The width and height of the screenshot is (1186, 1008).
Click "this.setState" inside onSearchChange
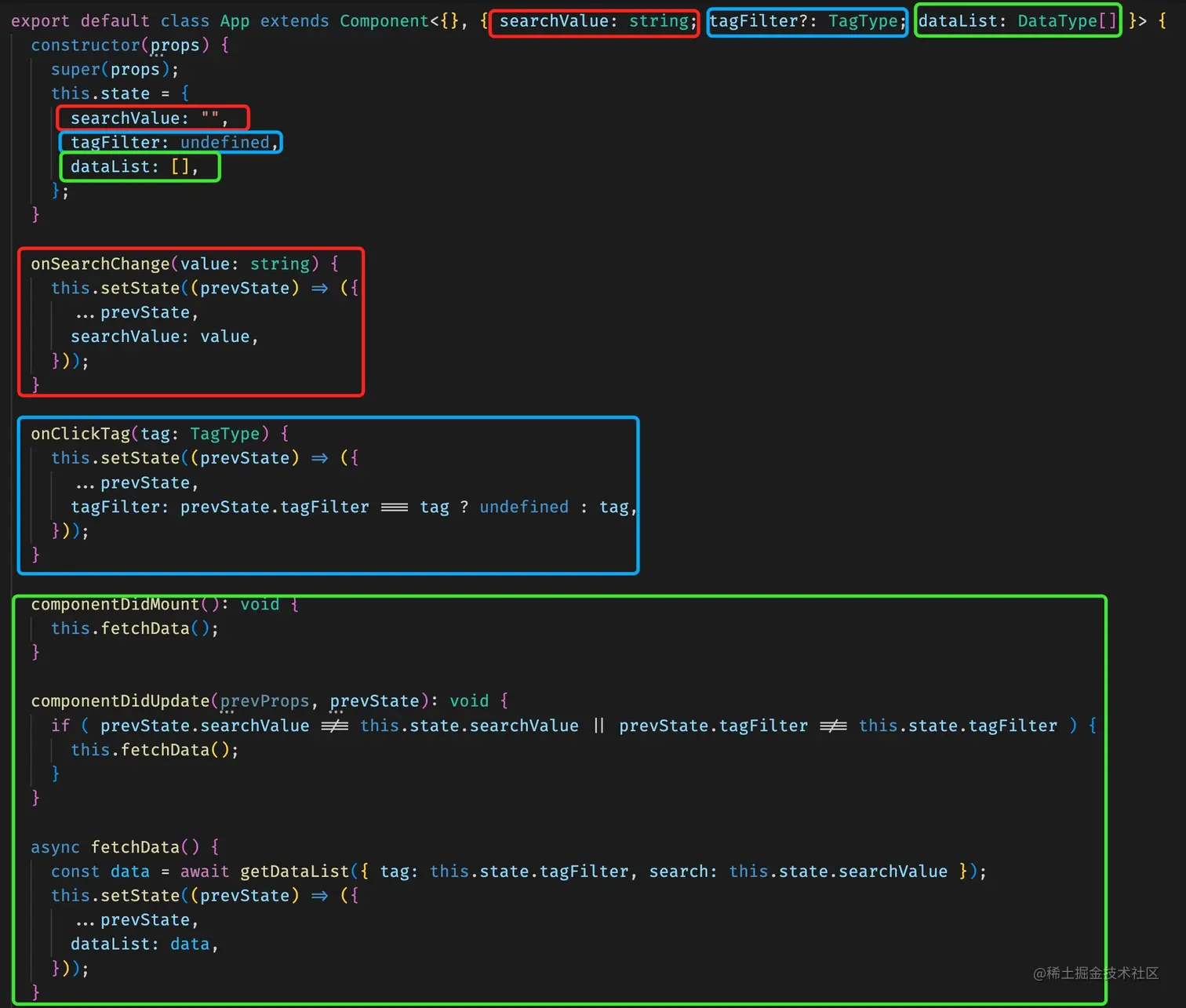coord(115,289)
